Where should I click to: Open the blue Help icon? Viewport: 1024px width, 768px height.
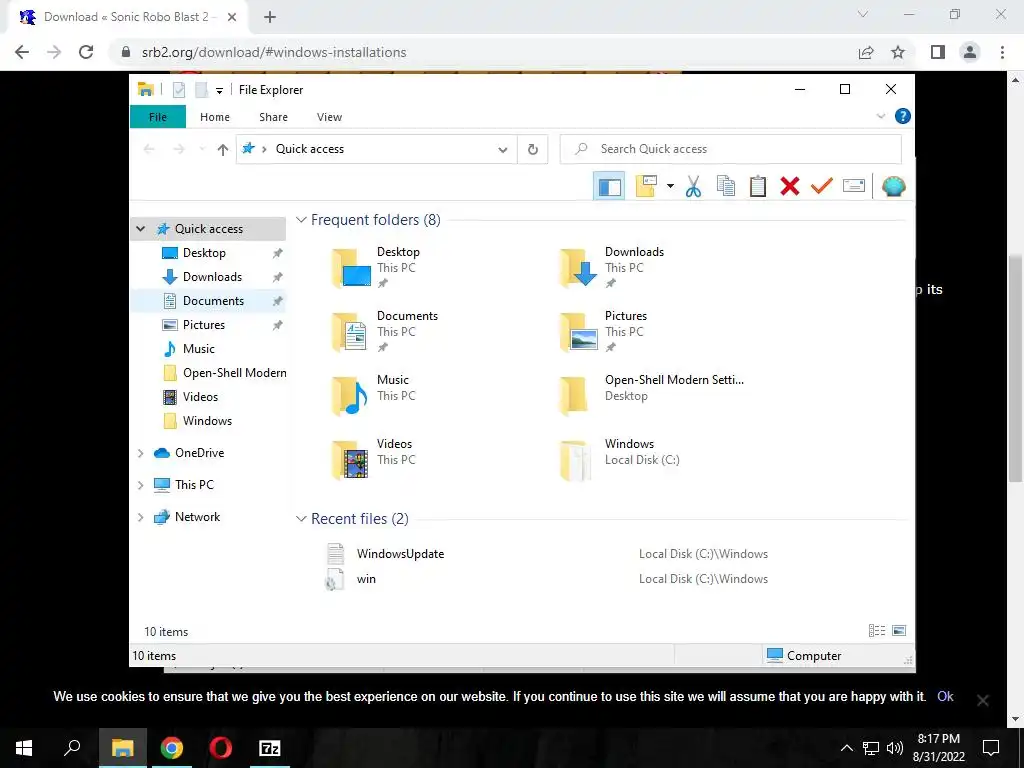point(903,116)
